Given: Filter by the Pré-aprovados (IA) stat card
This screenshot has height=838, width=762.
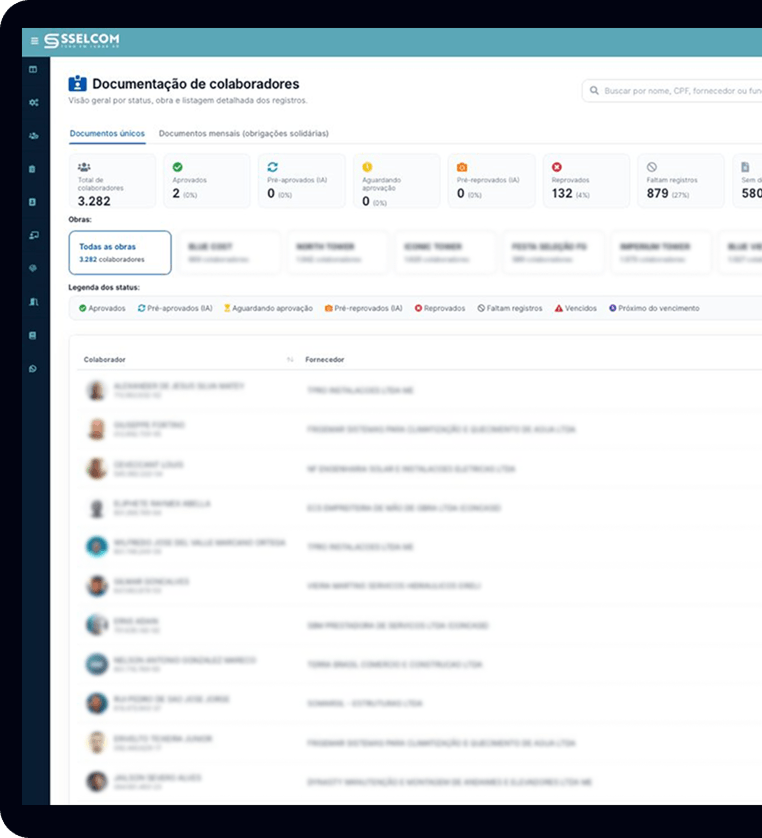Looking at the screenshot, I should coord(302,181).
